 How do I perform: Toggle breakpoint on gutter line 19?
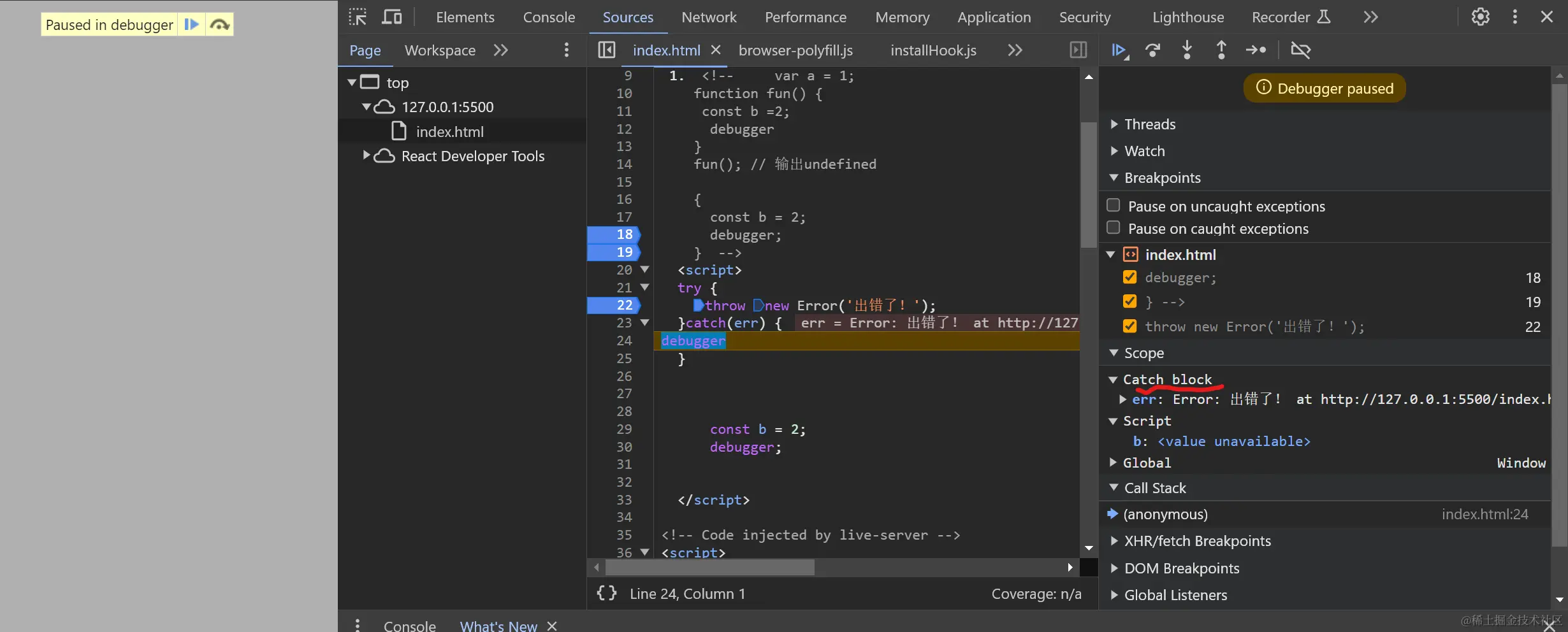click(x=613, y=252)
